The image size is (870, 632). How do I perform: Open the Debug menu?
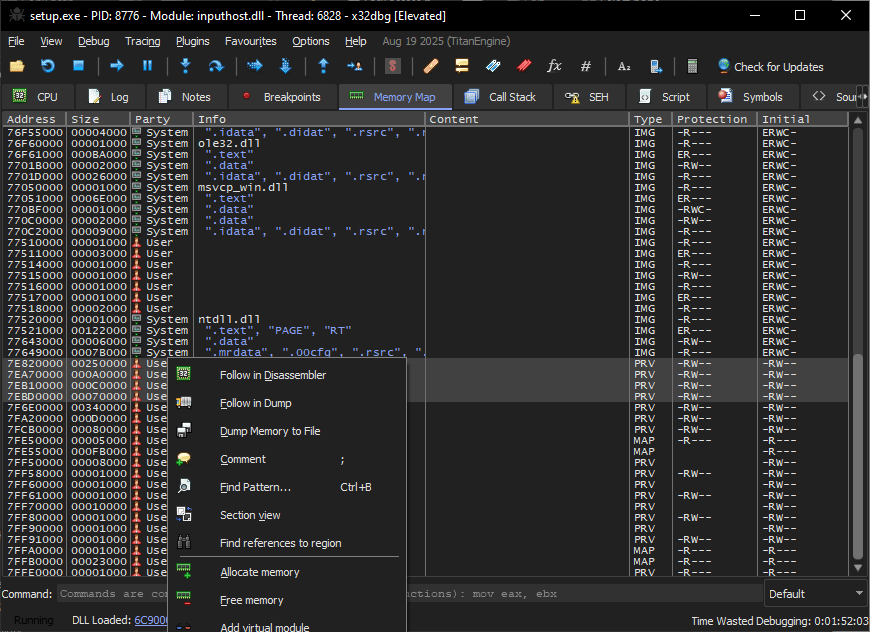(93, 41)
